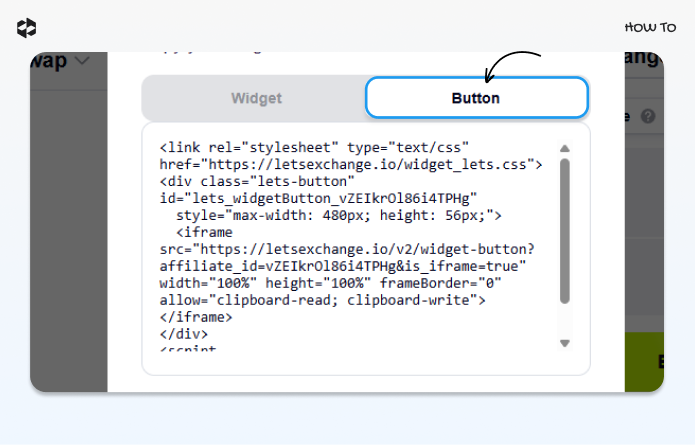Click the partially visible Swap menu label
Screen dimensions: 695x445
tap(49, 61)
